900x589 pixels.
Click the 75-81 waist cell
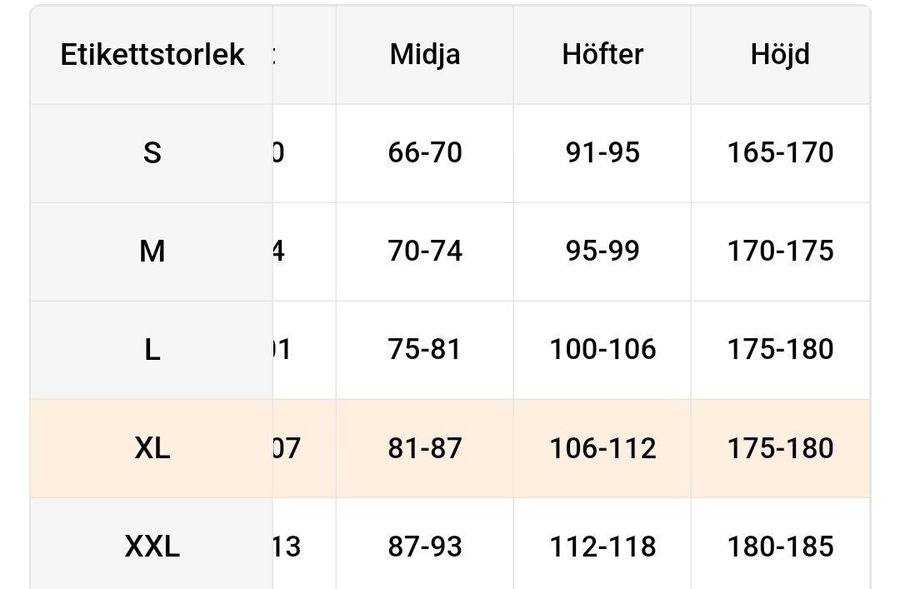click(x=425, y=350)
